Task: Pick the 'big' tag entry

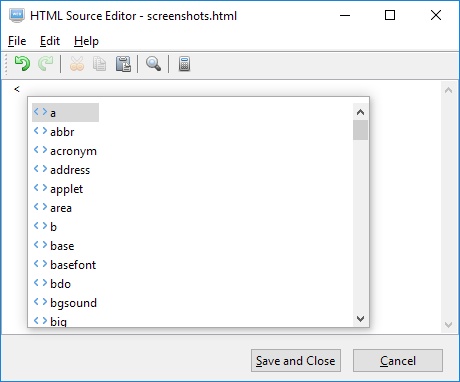Action: [50, 321]
